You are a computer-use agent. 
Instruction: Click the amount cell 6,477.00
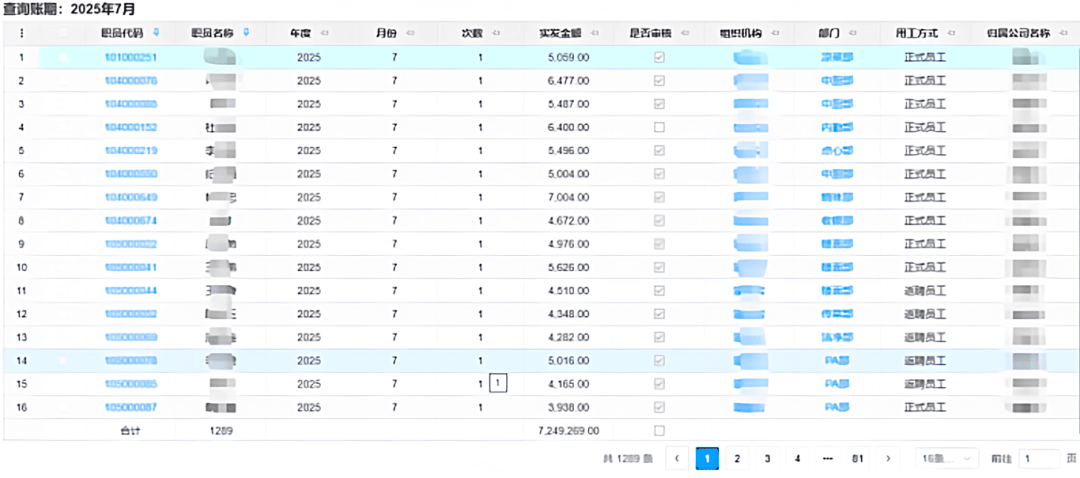(x=569, y=81)
